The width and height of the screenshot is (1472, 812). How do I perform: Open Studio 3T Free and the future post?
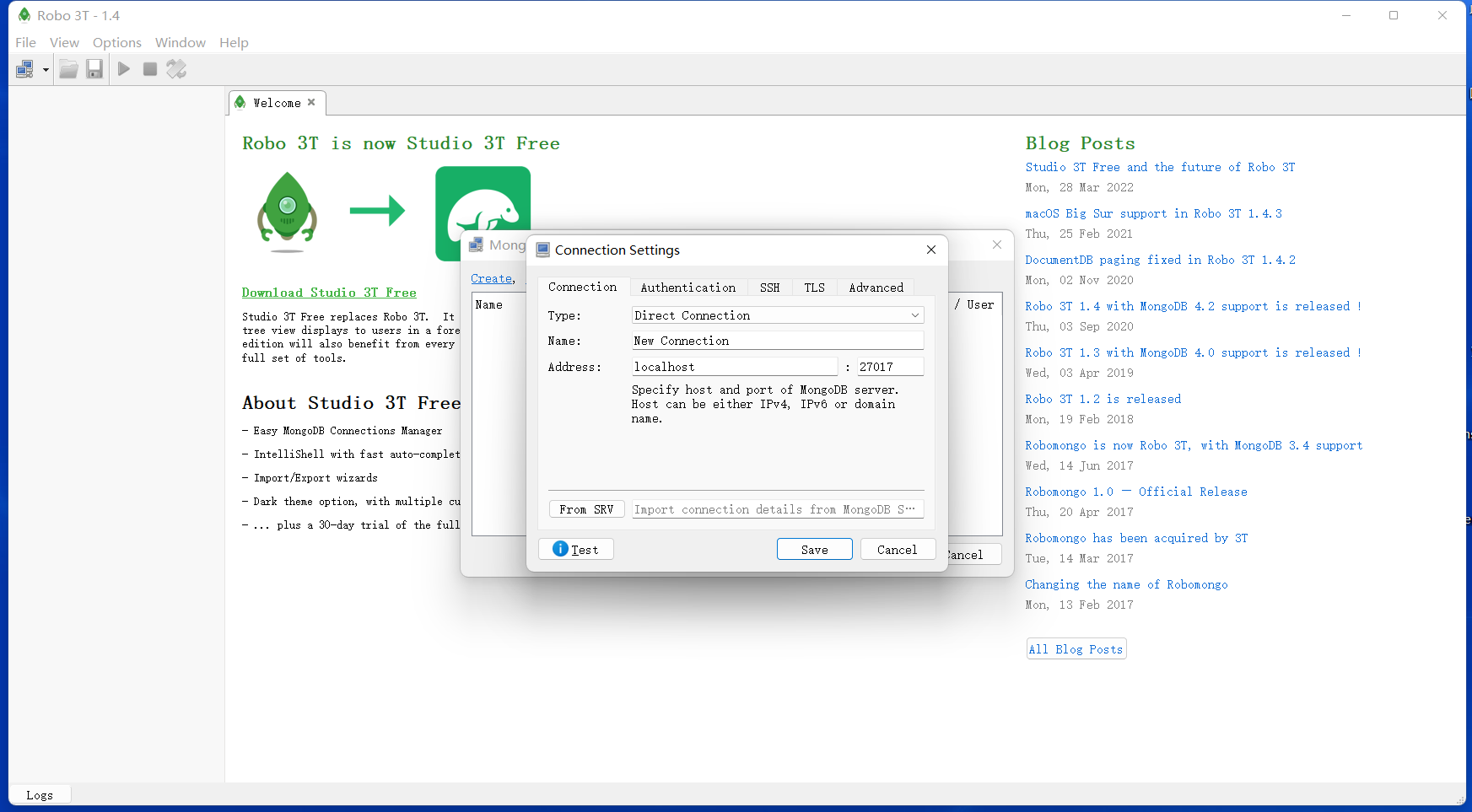click(1160, 167)
